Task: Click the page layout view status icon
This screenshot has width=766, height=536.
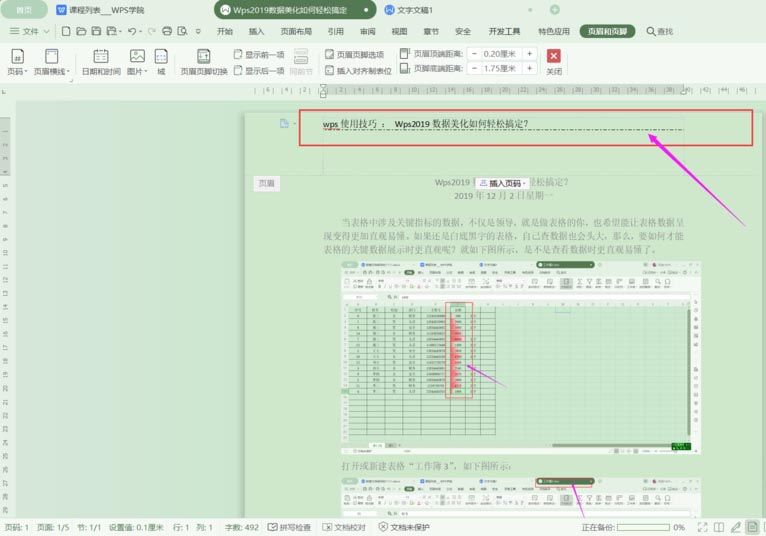Action: pyautogui.click(x=752, y=527)
